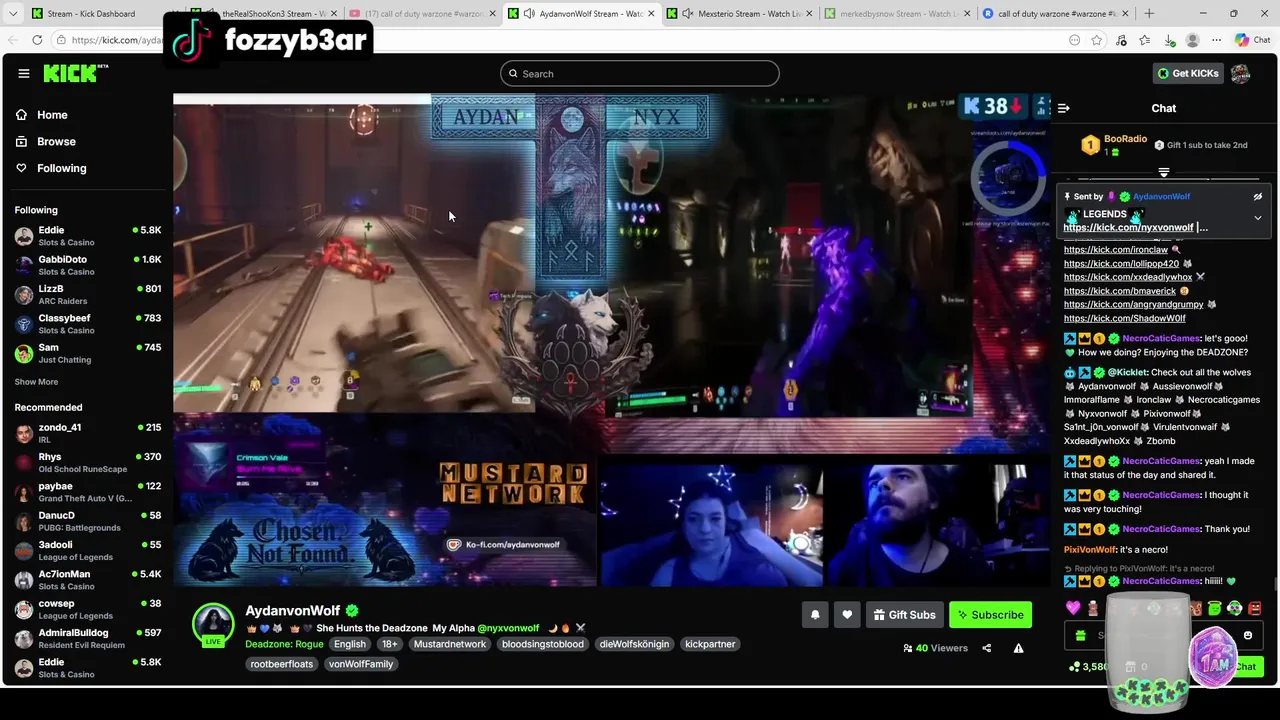Expand Show More under Following
The image size is (1280, 720).
point(36,382)
